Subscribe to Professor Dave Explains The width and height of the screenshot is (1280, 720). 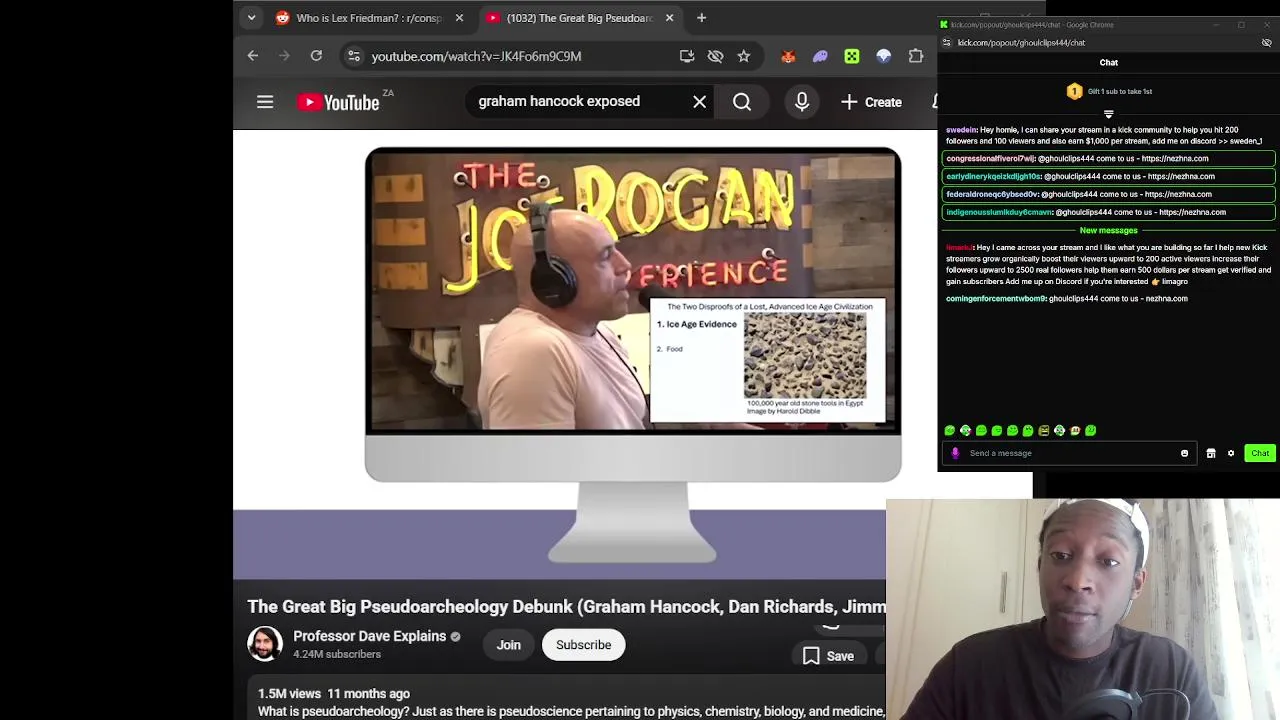click(x=583, y=645)
